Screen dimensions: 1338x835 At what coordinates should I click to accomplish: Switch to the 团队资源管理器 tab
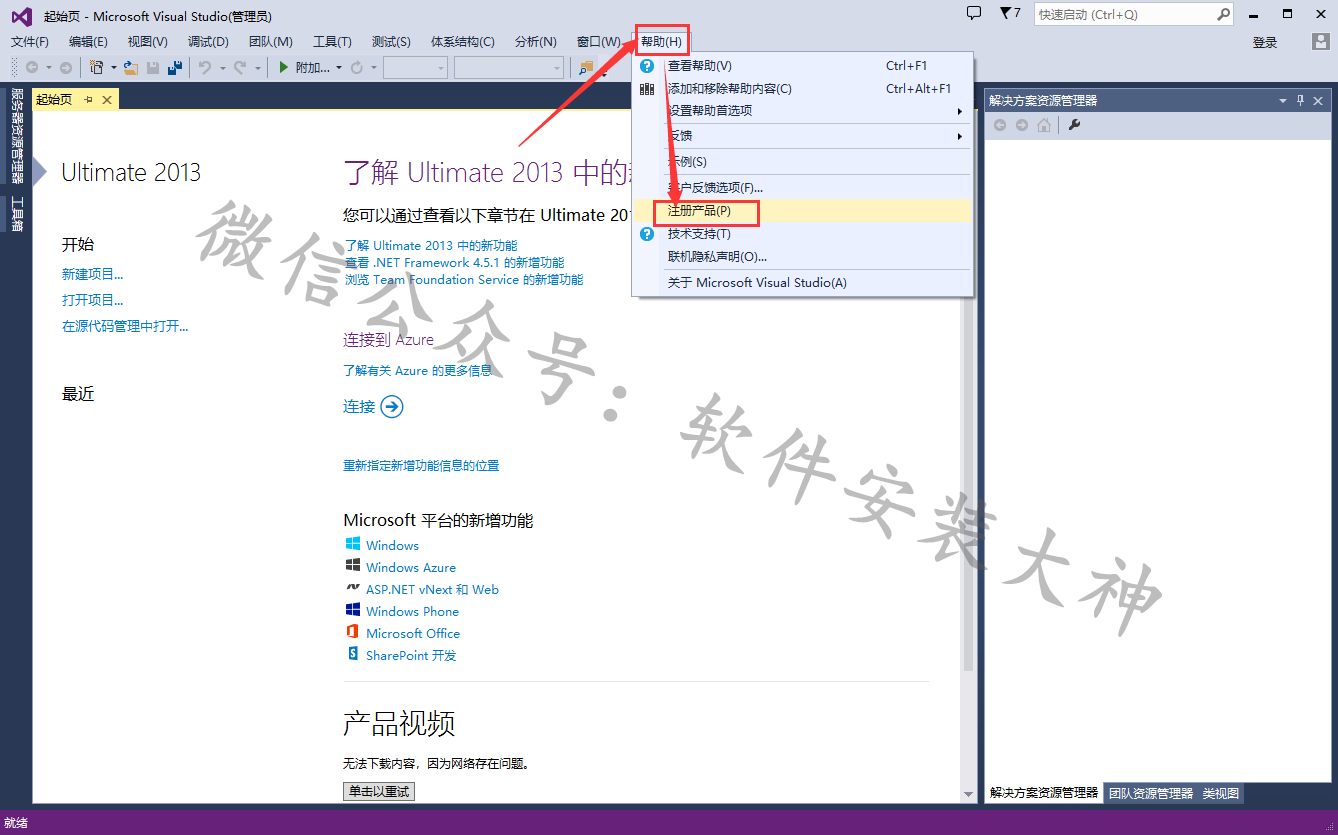1151,794
